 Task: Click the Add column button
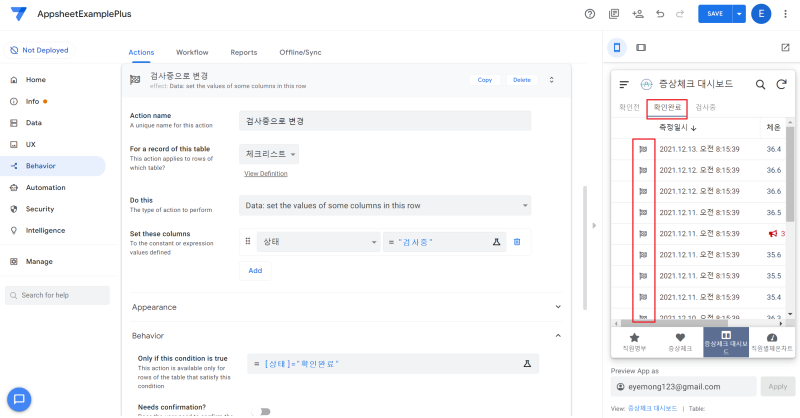click(255, 270)
